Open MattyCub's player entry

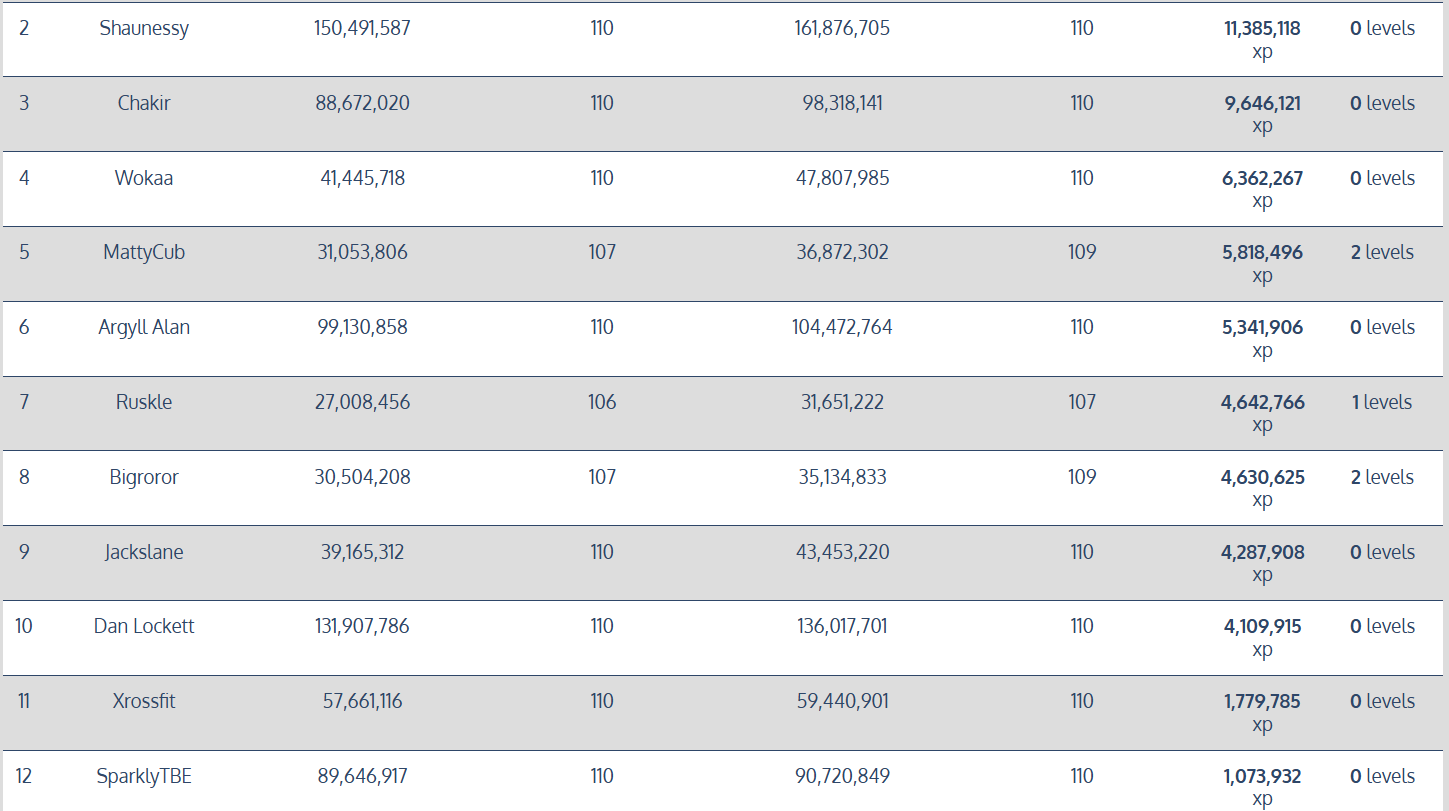pos(144,253)
